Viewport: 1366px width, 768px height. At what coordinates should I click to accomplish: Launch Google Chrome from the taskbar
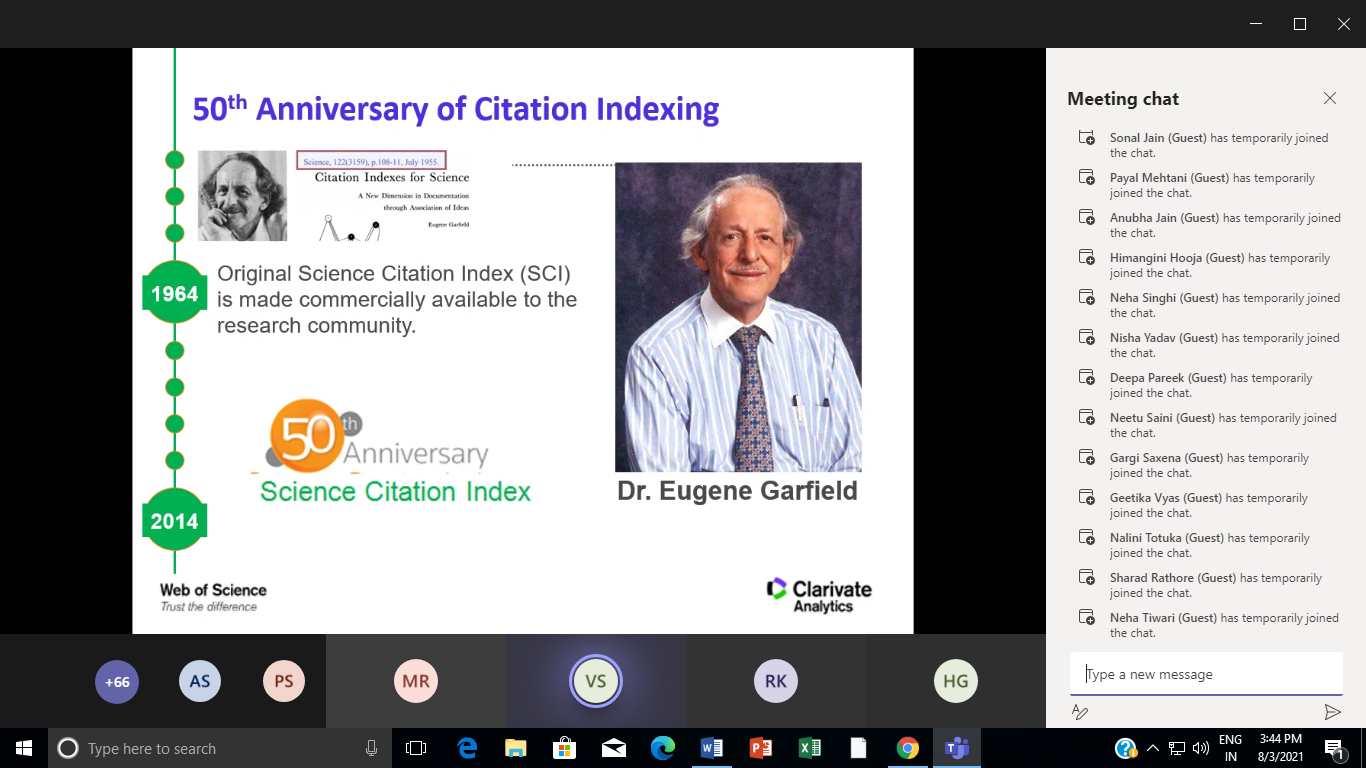pos(908,748)
